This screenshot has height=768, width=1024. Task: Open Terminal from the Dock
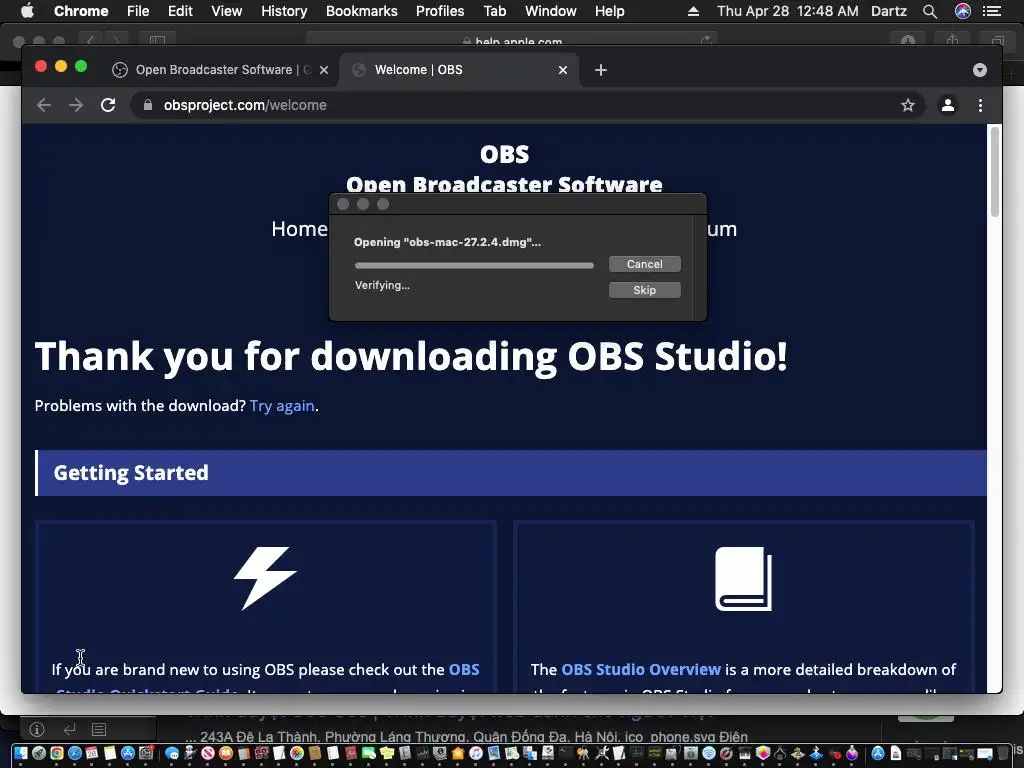point(566,753)
